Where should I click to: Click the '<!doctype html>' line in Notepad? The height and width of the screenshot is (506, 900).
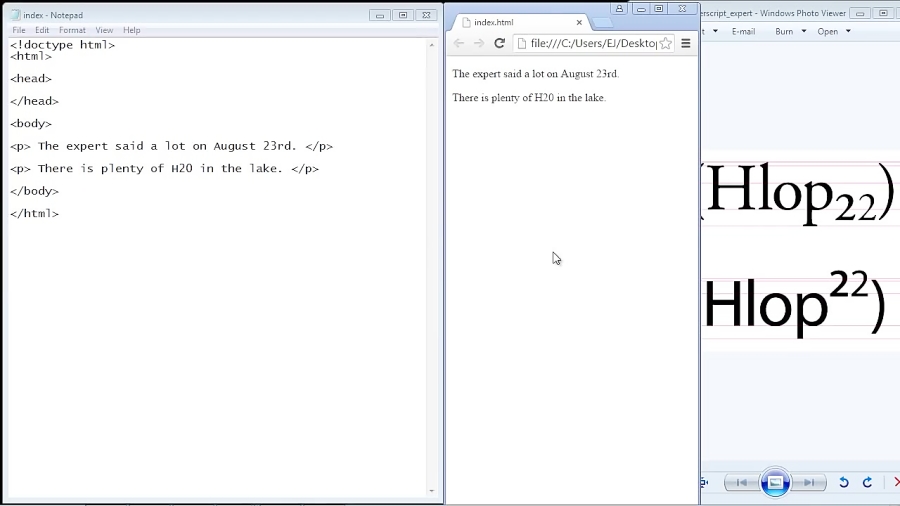pyautogui.click(x=63, y=45)
